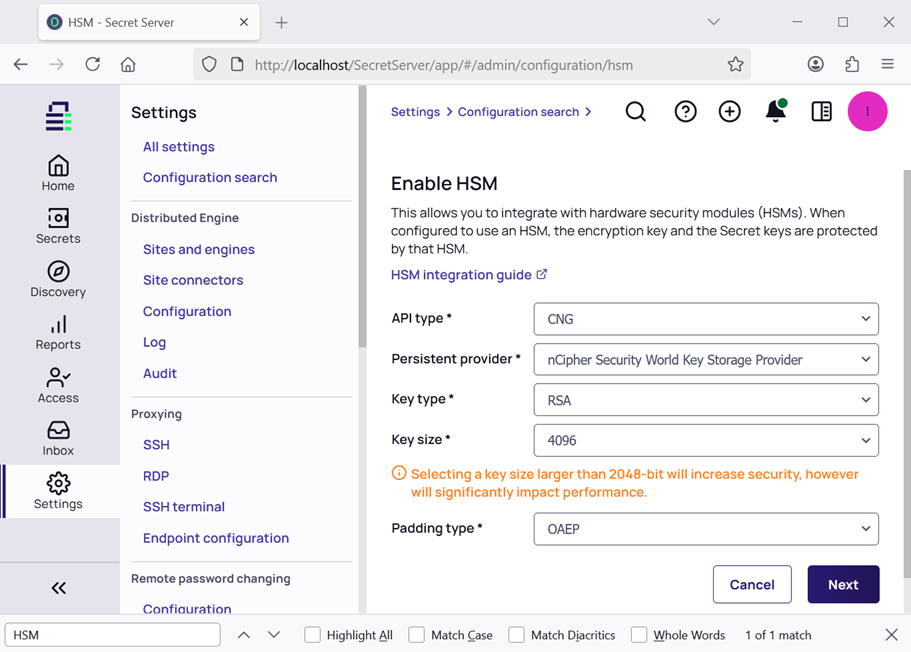Open Configuration search in Settings menu
The image size is (911, 652).
click(x=210, y=178)
